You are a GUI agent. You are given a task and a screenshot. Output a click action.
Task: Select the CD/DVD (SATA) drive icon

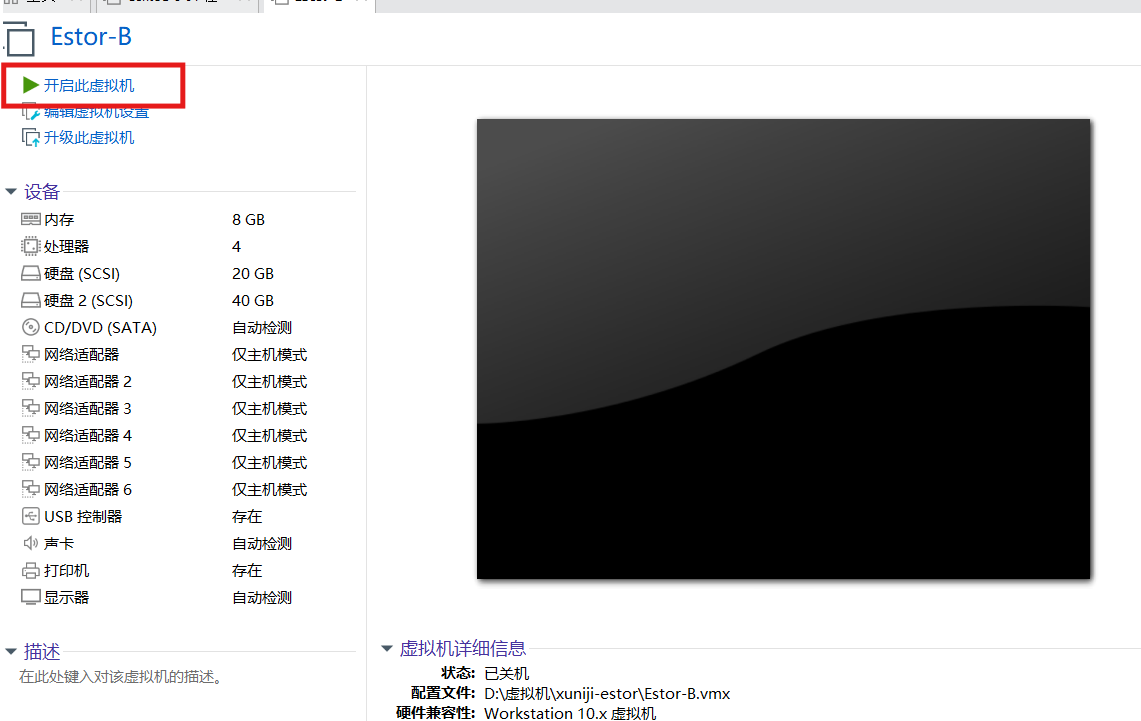point(29,327)
